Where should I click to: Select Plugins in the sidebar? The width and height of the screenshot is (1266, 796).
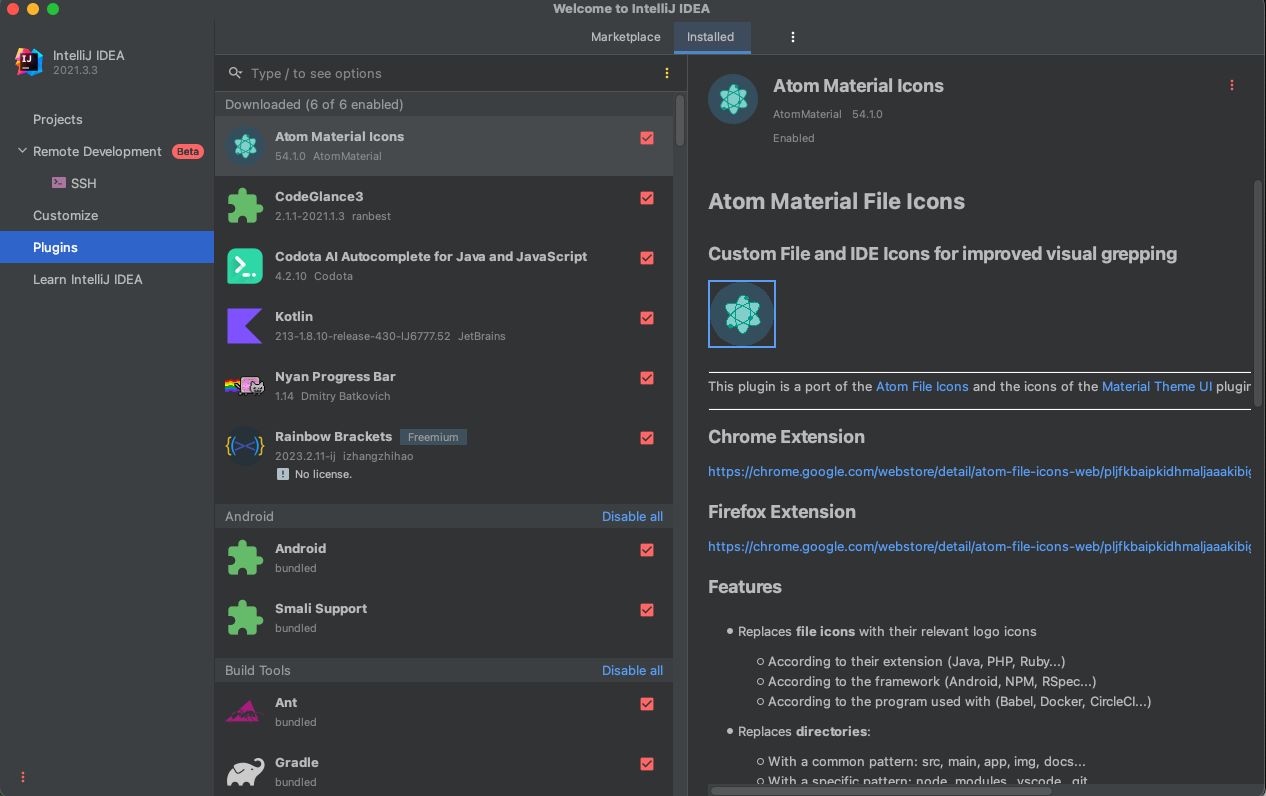click(107, 247)
